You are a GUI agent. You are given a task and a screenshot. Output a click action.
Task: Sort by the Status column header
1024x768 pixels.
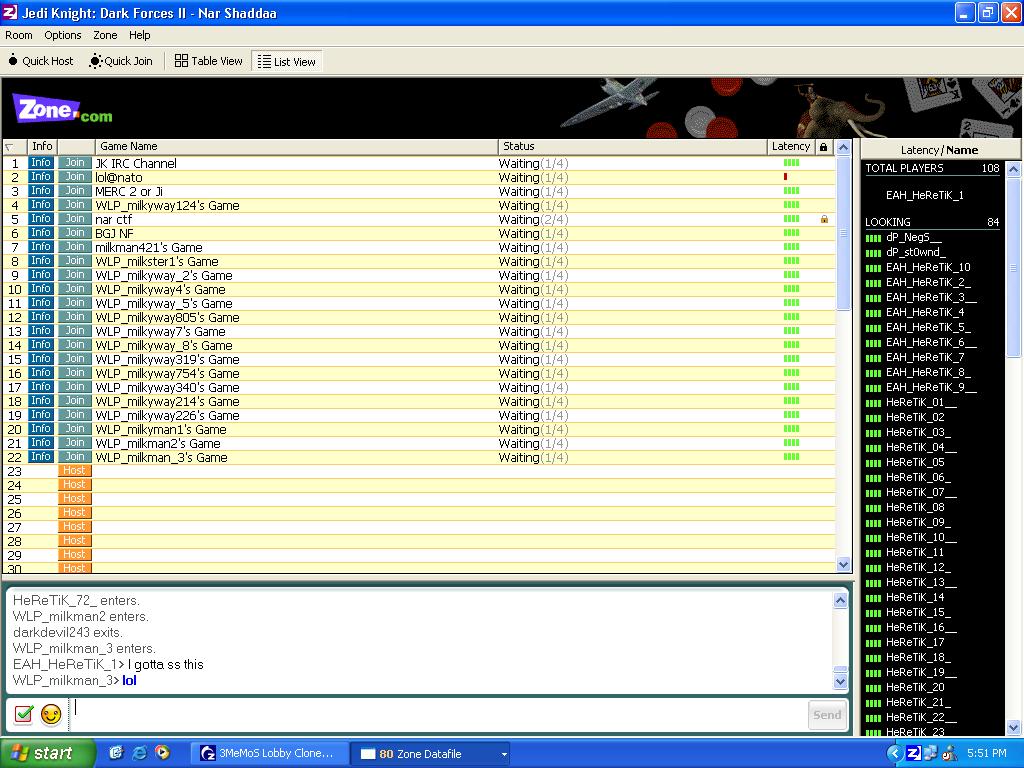click(x=632, y=146)
